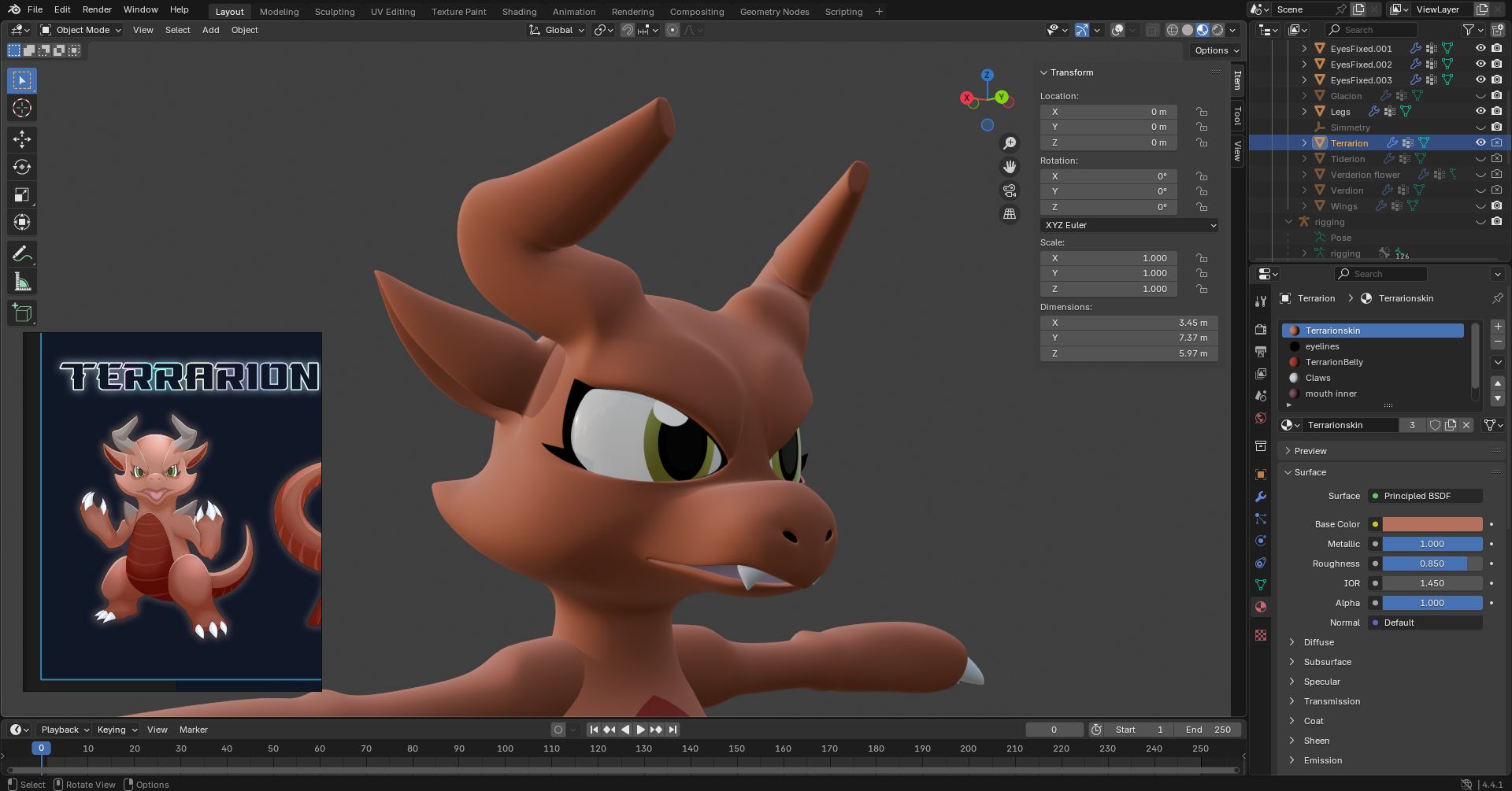
Task: Activate the Move tool
Action: [22, 139]
